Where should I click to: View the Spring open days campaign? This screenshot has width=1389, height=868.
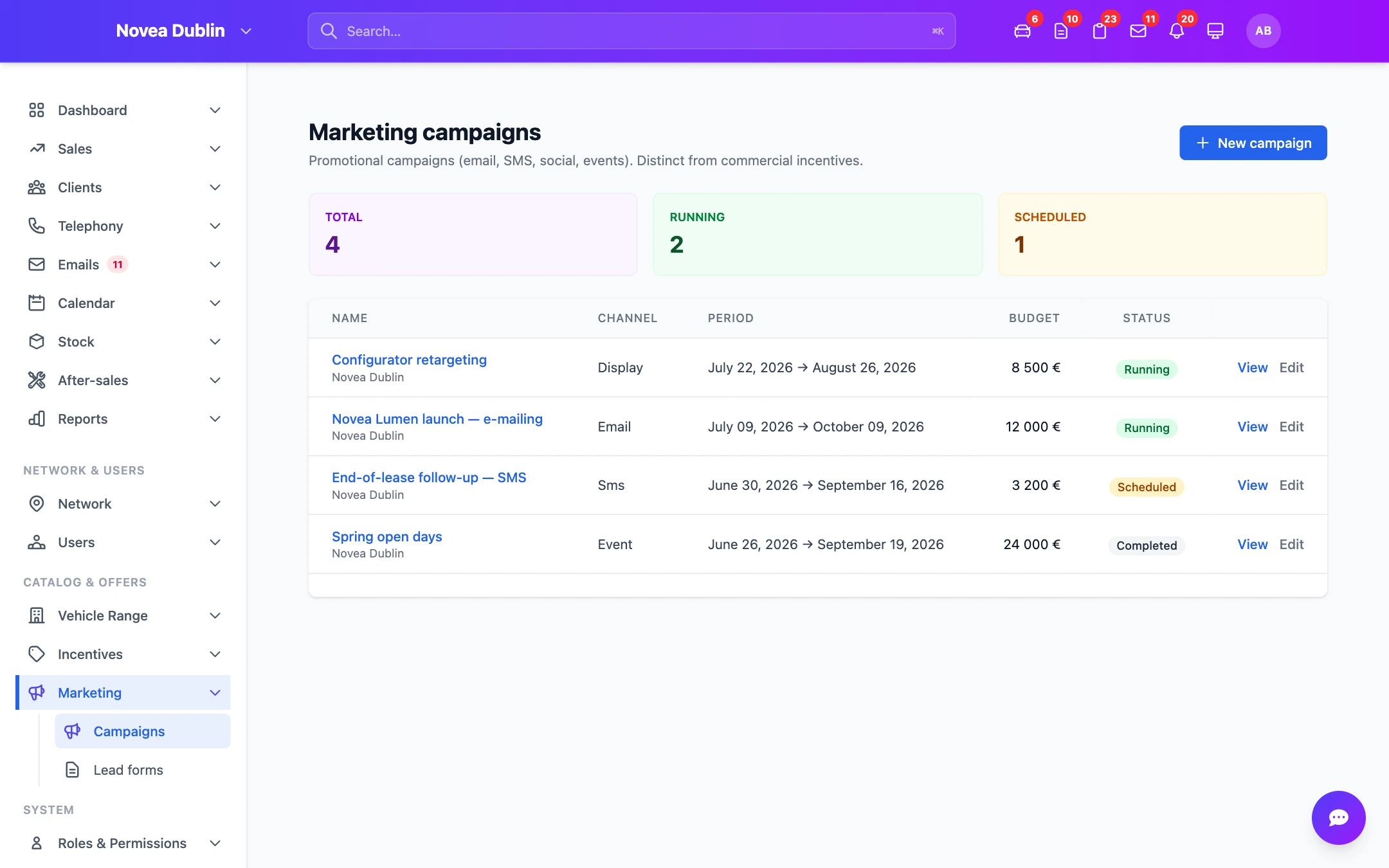pos(1252,544)
